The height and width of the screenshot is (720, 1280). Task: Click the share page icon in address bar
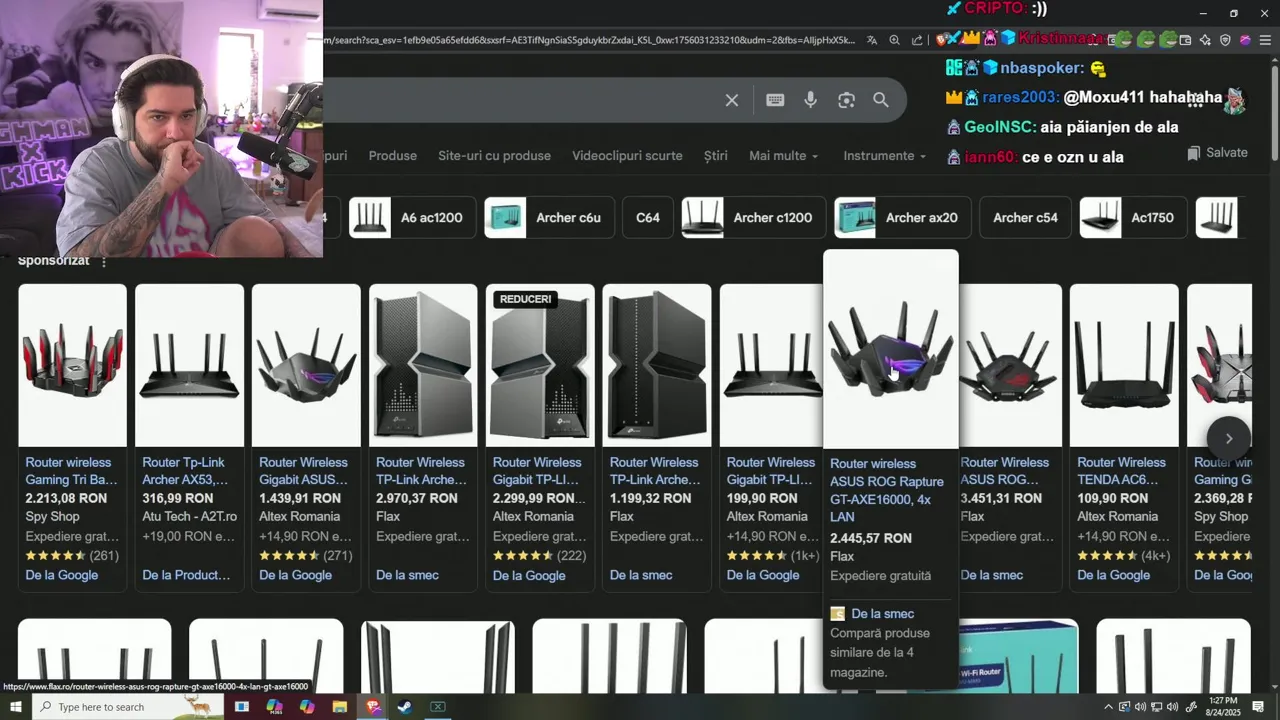[917, 40]
